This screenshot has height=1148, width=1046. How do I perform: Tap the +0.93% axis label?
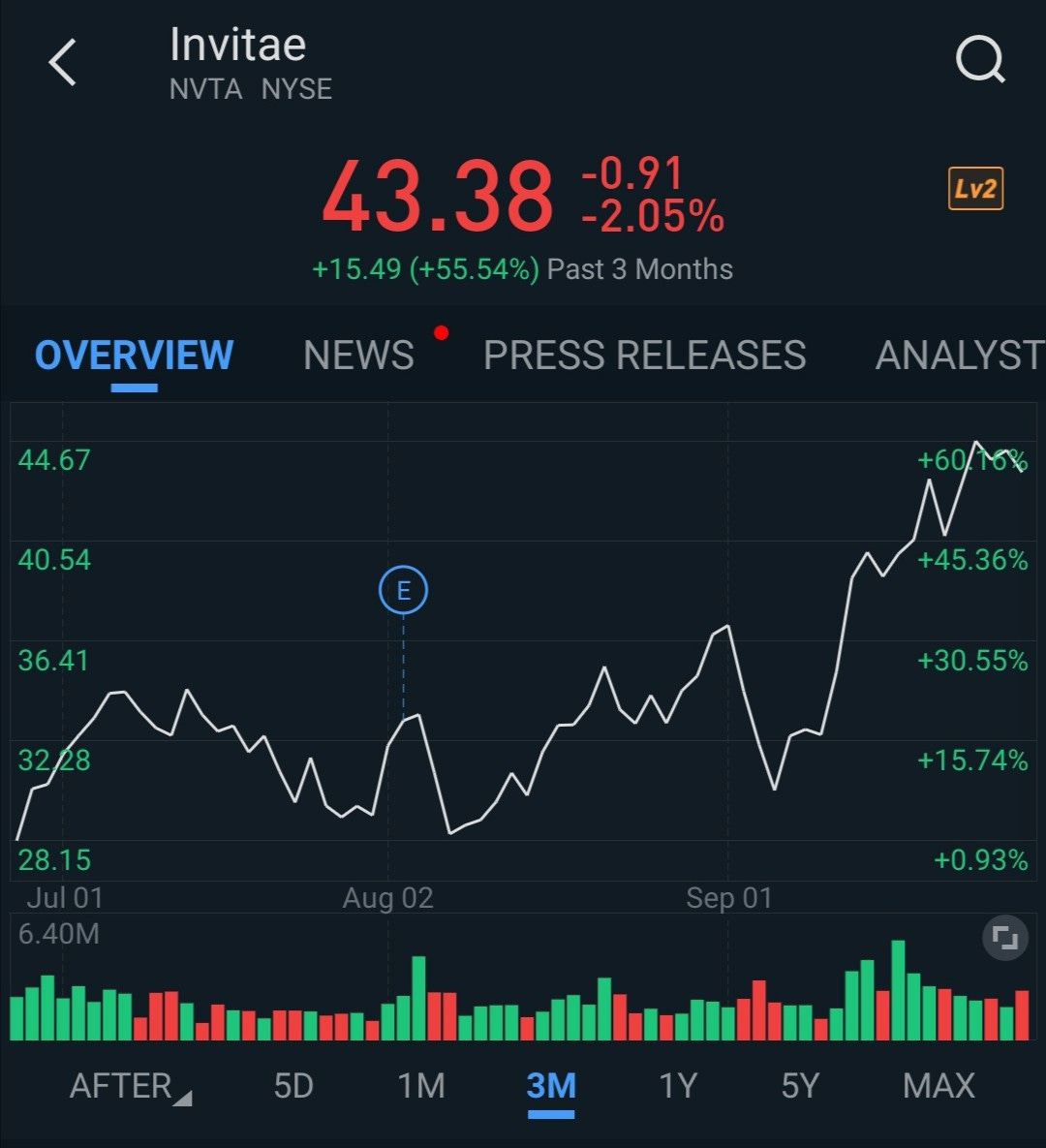981,860
